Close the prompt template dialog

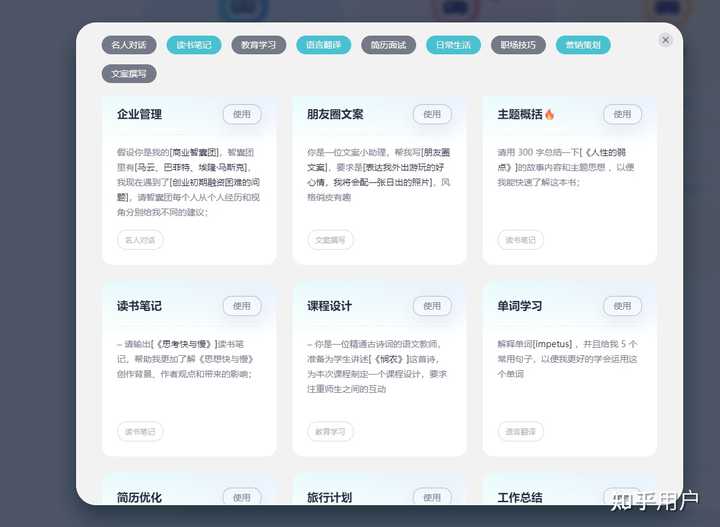665,40
